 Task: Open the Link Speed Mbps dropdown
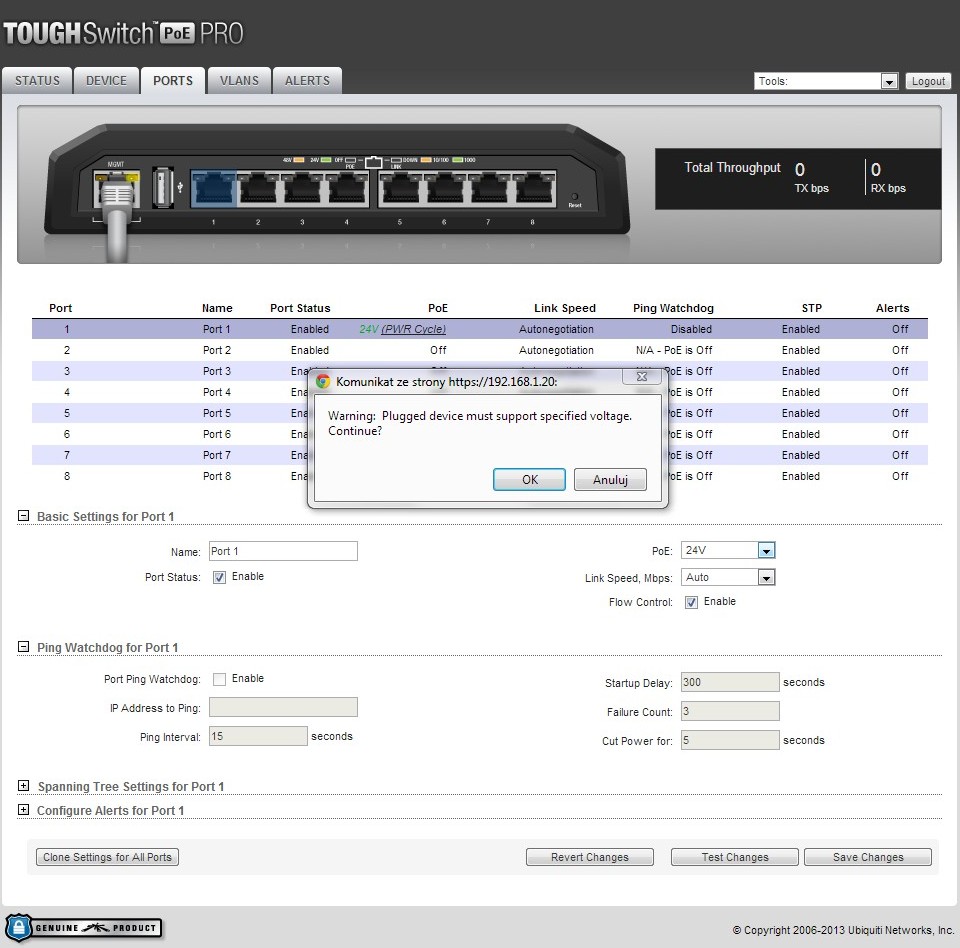729,577
